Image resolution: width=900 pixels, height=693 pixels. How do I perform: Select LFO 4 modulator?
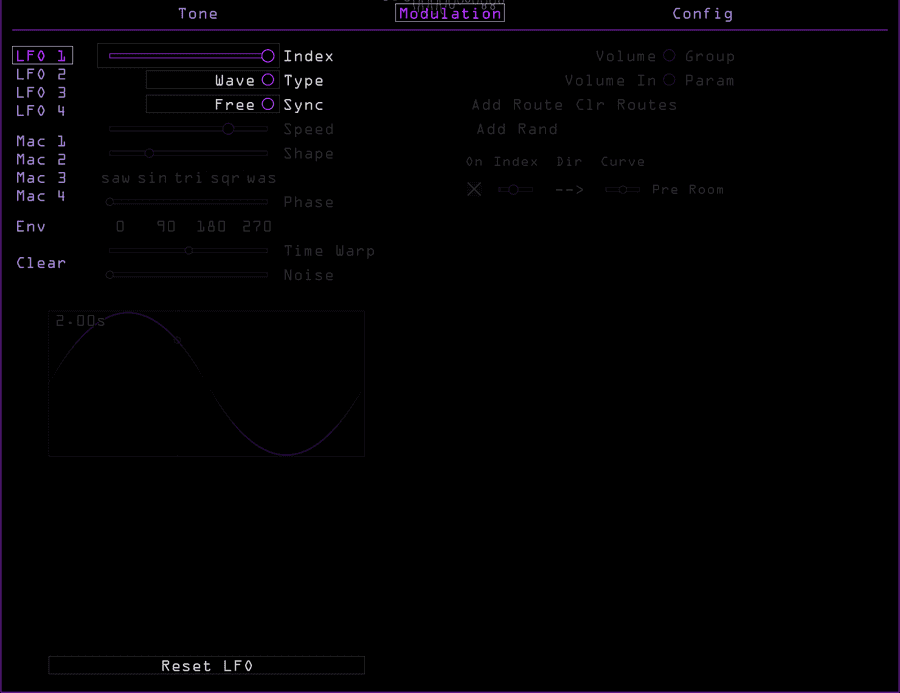coord(41,110)
